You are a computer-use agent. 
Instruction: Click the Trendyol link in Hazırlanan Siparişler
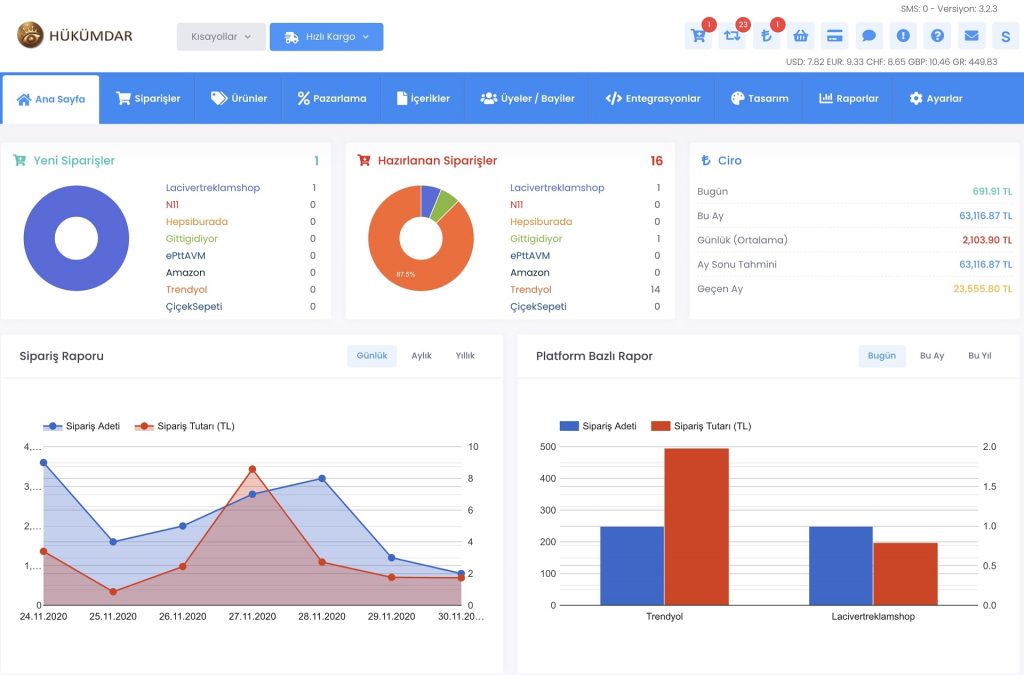click(x=530, y=290)
